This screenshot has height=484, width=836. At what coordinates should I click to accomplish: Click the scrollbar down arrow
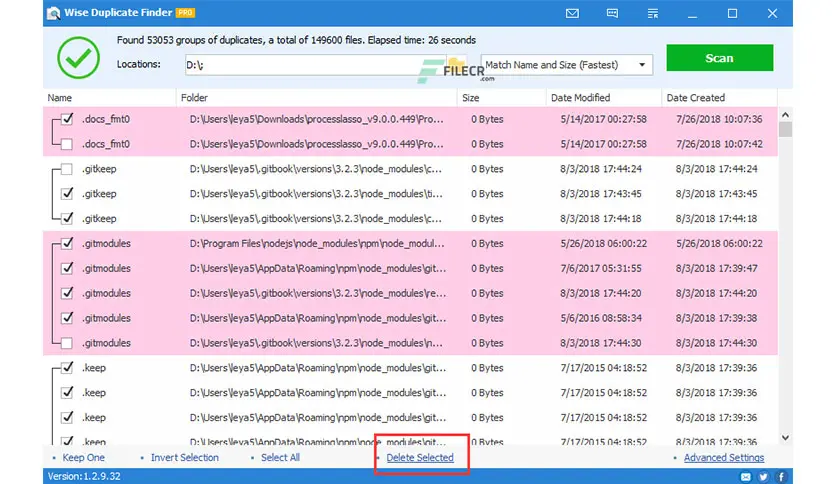[x=785, y=438]
